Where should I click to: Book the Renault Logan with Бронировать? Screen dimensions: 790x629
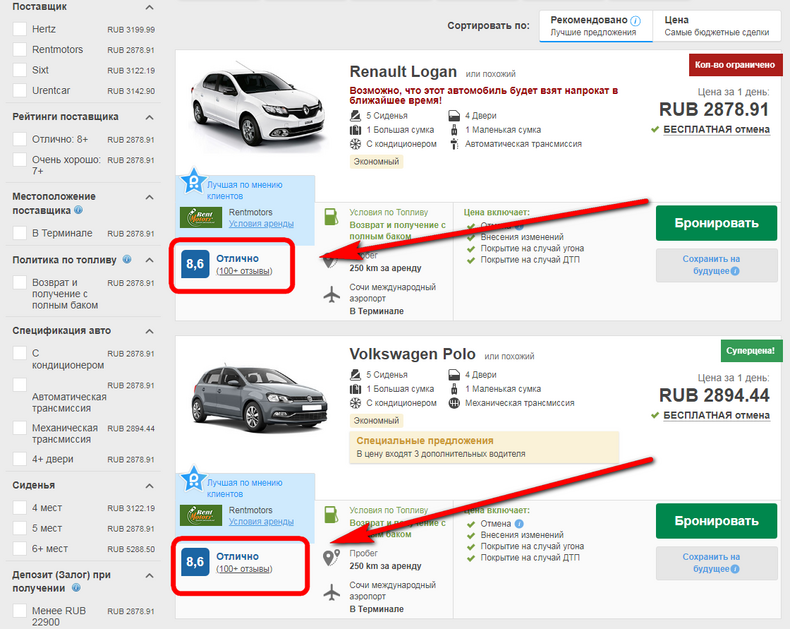pyautogui.click(x=716, y=223)
